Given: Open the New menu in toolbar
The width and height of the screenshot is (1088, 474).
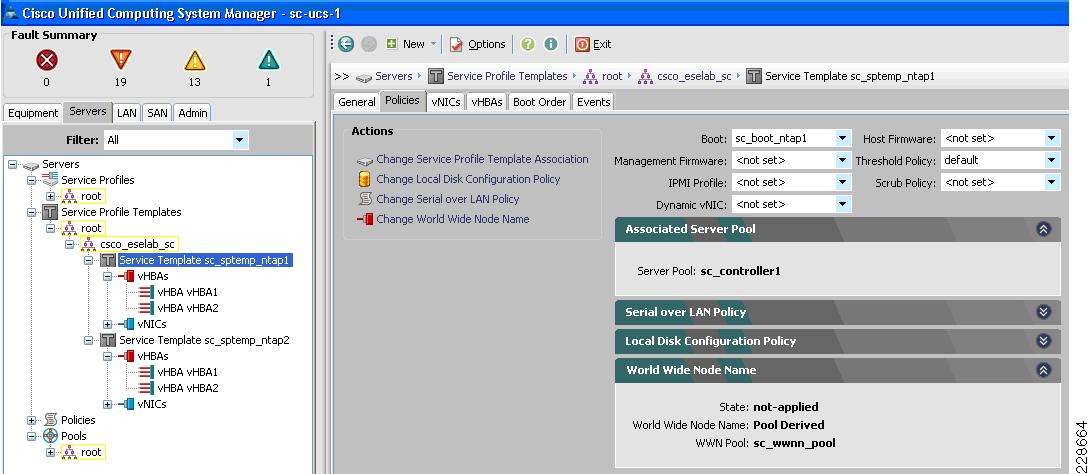Looking at the screenshot, I should pos(411,44).
